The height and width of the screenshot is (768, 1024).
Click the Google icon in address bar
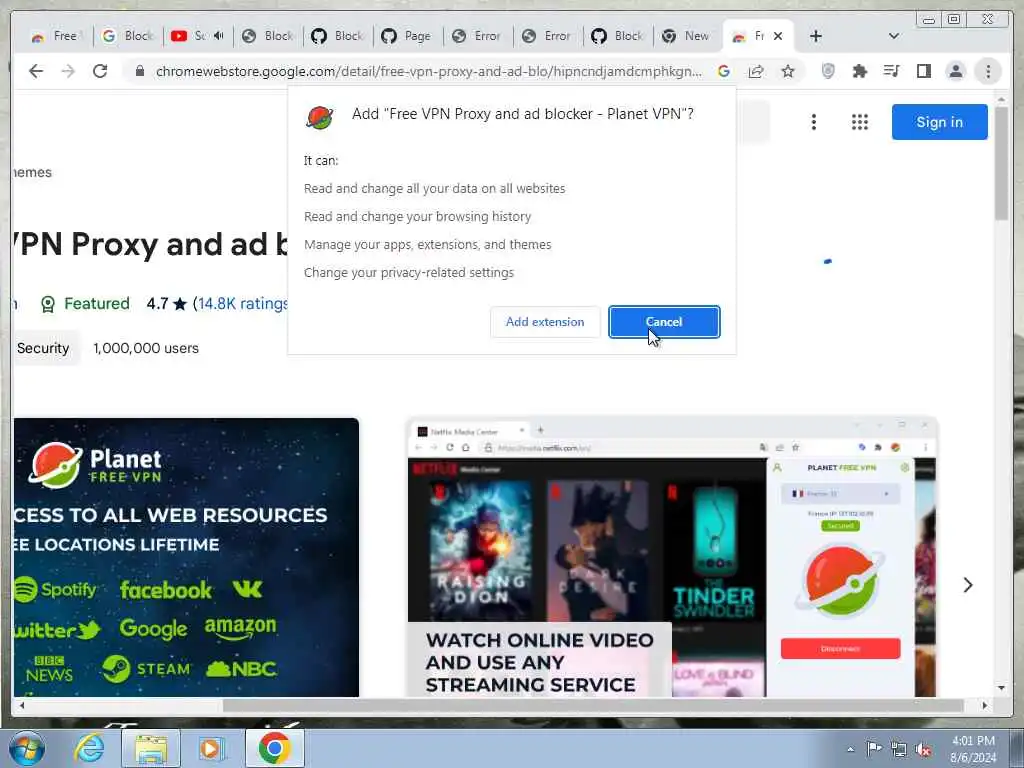pos(724,71)
